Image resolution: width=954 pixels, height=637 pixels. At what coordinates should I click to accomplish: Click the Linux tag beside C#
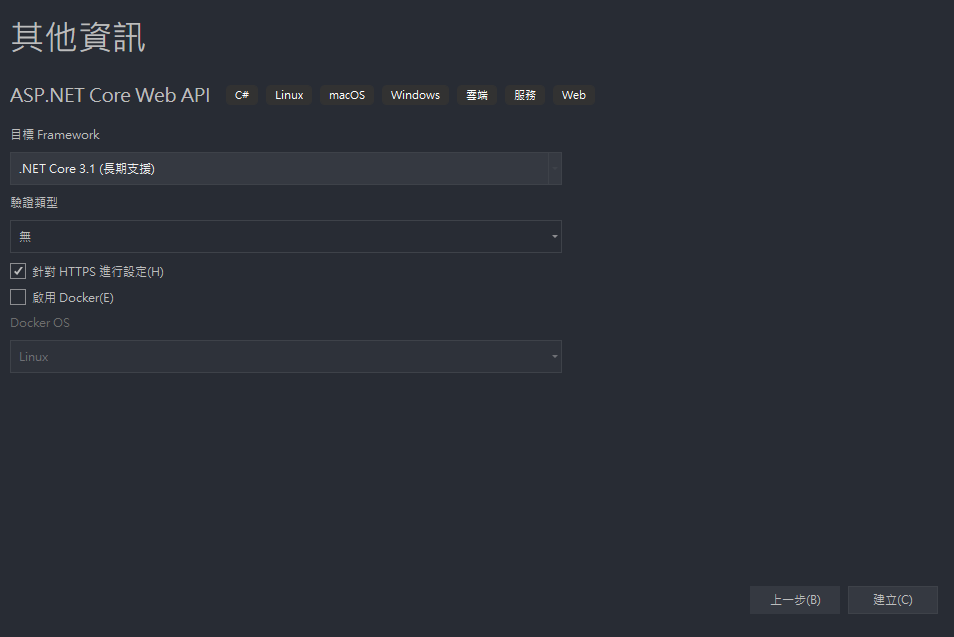point(289,95)
